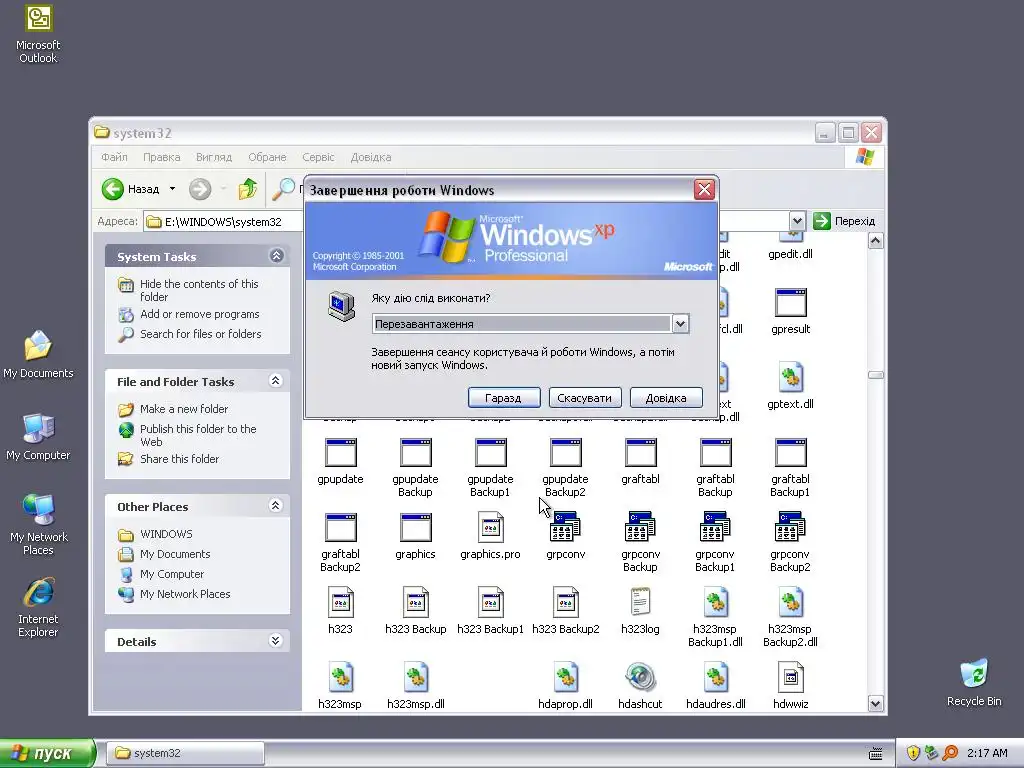Select the grpconv program icon
The height and width of the screenshot is (768, 1024).
point(566,528)
